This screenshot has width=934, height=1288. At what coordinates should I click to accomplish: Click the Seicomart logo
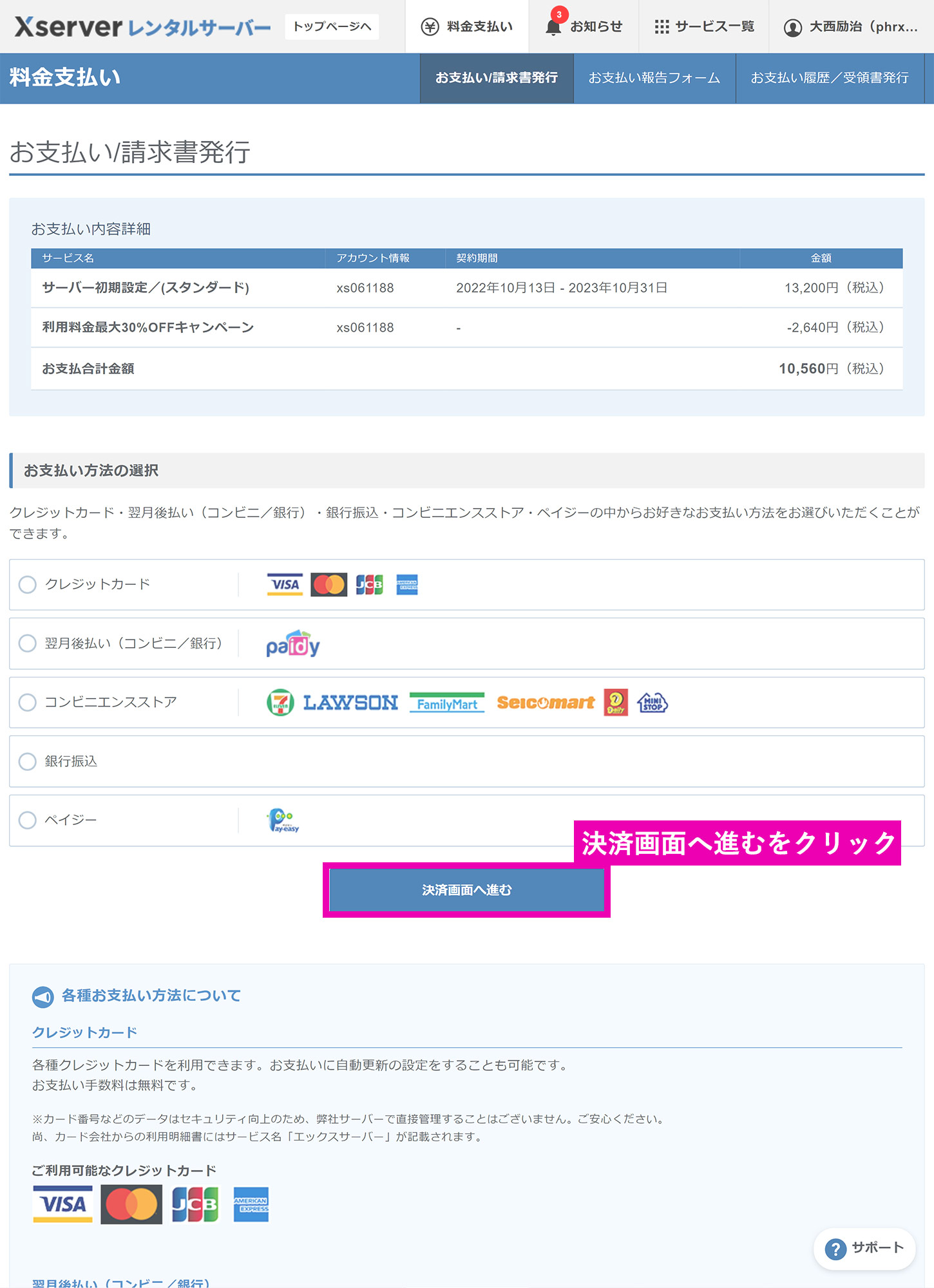click(x=546, y=703)
